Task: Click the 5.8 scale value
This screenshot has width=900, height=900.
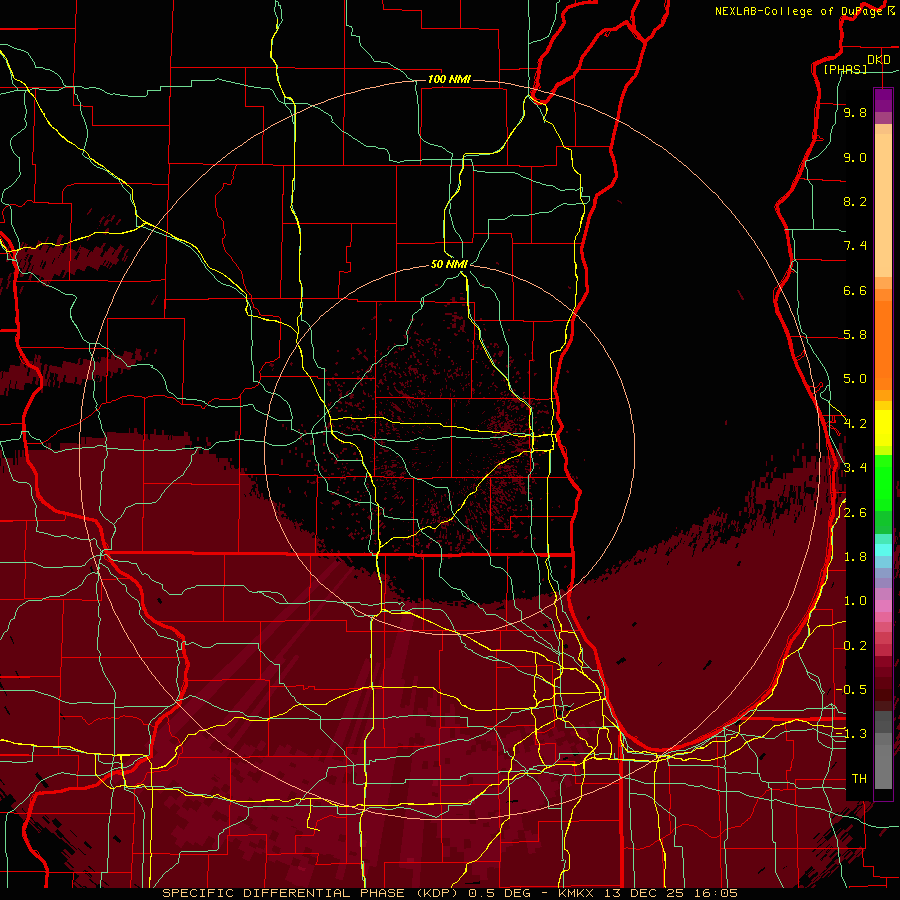Action: click(855, 335)
